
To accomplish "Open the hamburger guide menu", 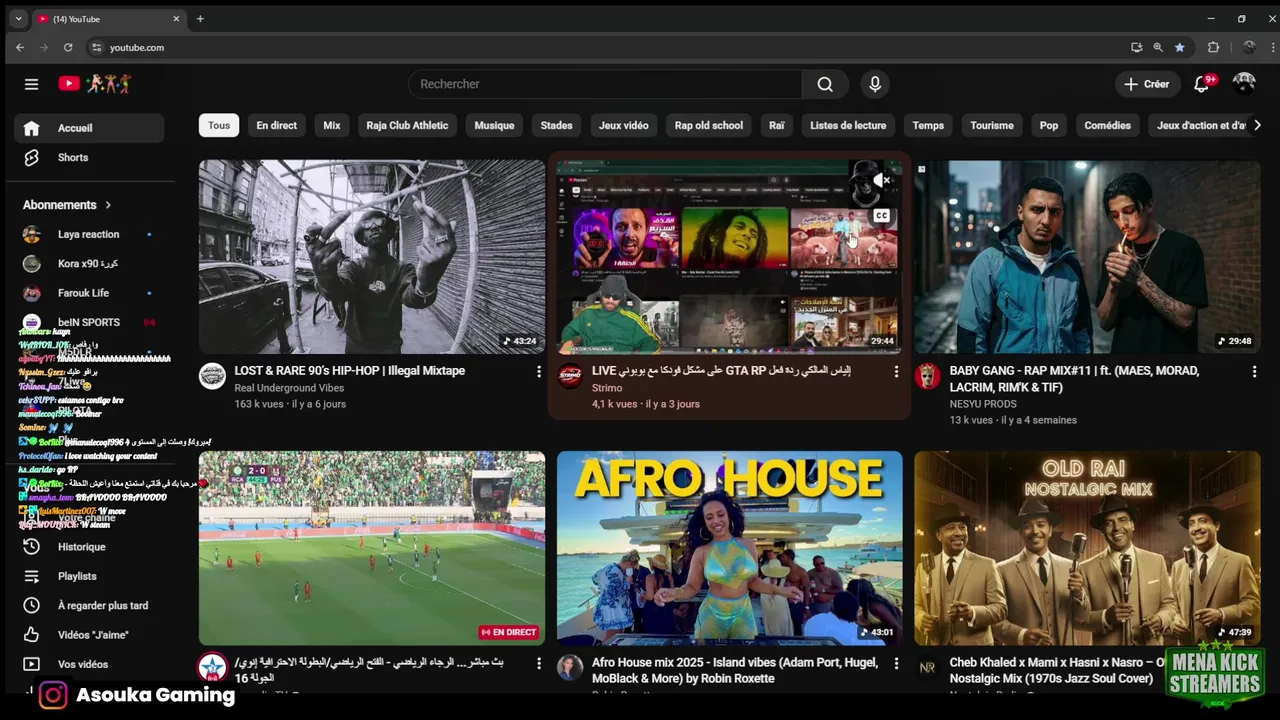I will point(31,84).
